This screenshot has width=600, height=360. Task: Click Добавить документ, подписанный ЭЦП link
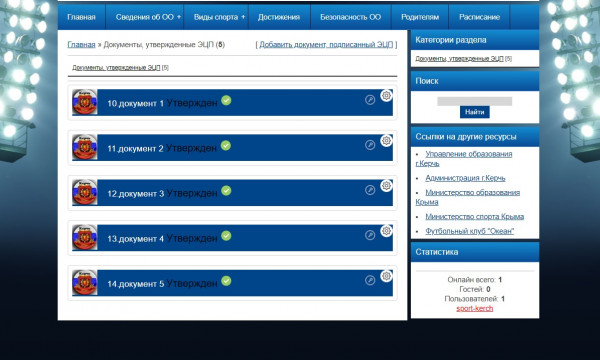coord(326,45)
